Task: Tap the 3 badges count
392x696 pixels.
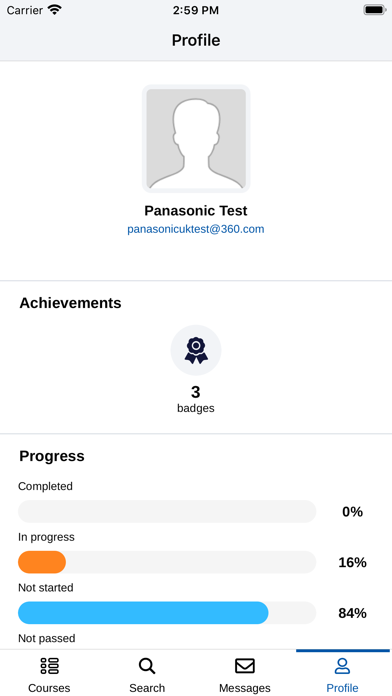Action: (196, 399)
